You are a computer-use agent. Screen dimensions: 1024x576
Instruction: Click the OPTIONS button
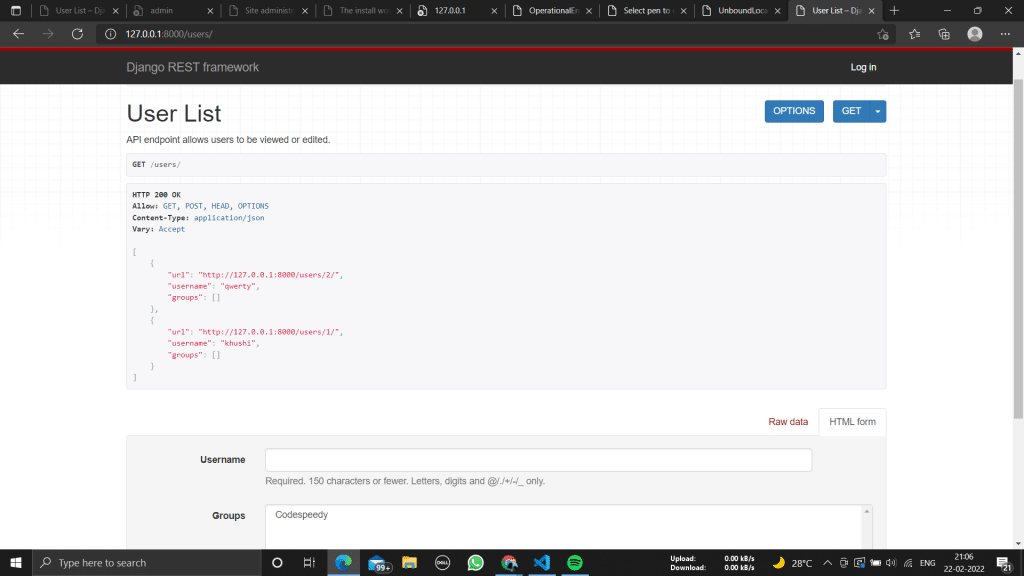coord(794,111)
